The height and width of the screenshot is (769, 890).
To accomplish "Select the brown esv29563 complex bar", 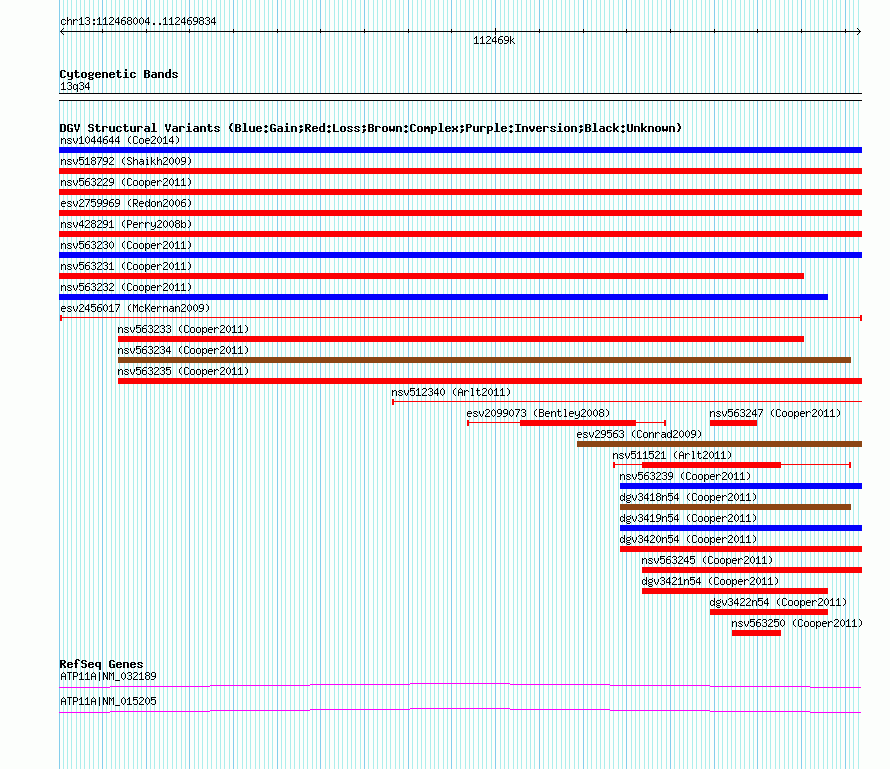I will click(719, 444).
